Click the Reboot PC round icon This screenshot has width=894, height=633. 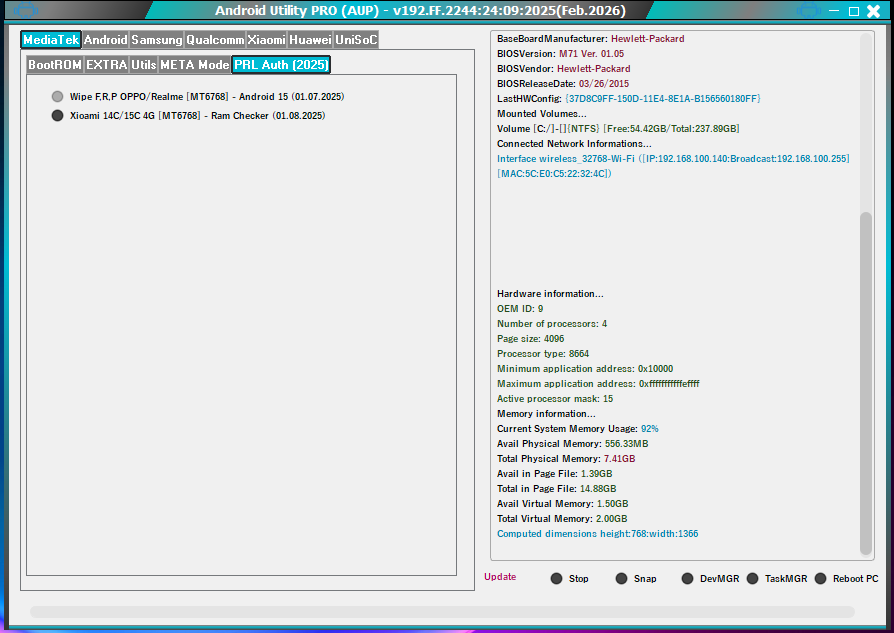click(820, 579)
